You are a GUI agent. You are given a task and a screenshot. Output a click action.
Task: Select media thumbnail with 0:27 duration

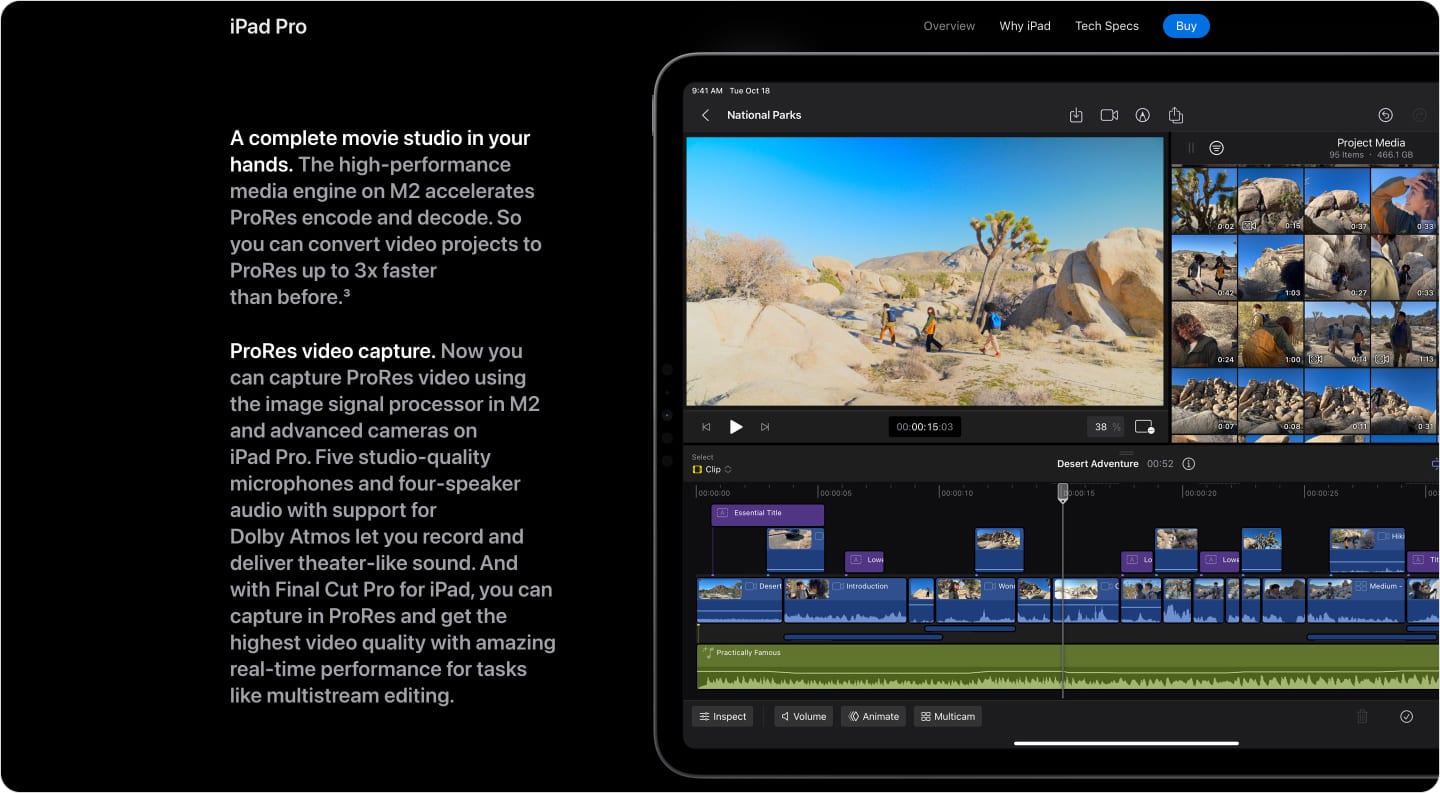(x=1337, y=267)
